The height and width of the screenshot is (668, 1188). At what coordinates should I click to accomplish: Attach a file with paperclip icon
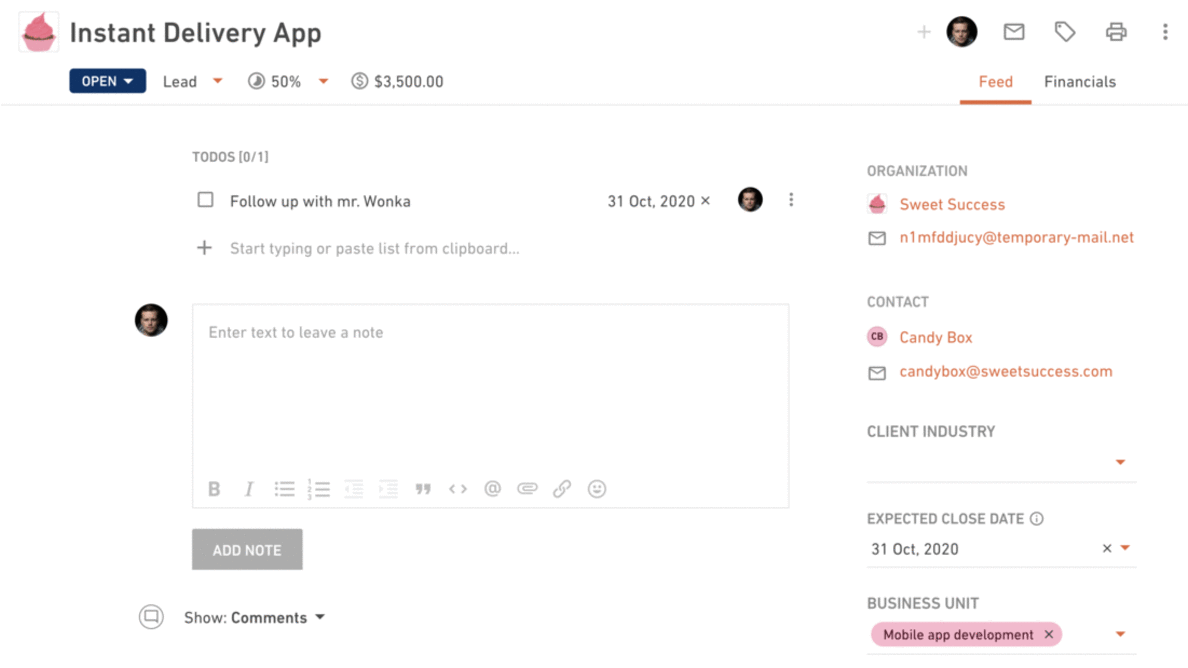[527, 489]
